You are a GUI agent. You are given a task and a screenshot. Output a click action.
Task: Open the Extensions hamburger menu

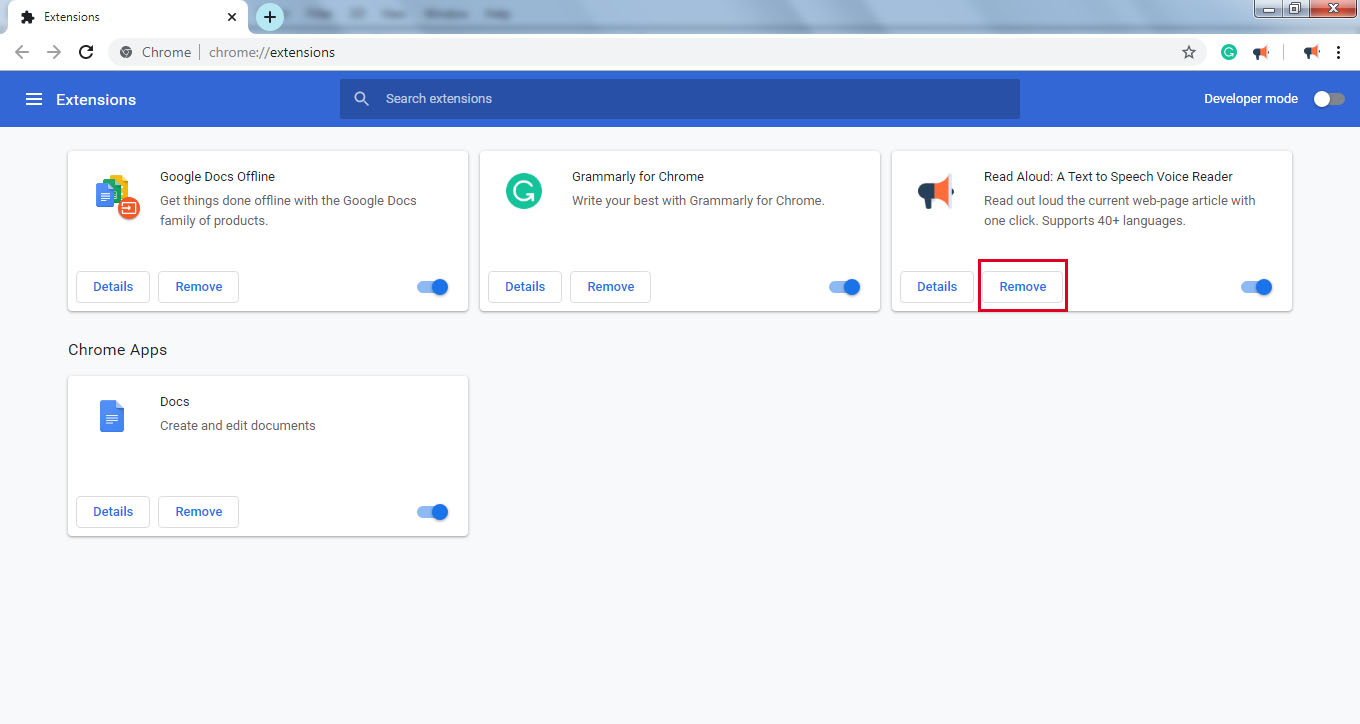point(34,98)
